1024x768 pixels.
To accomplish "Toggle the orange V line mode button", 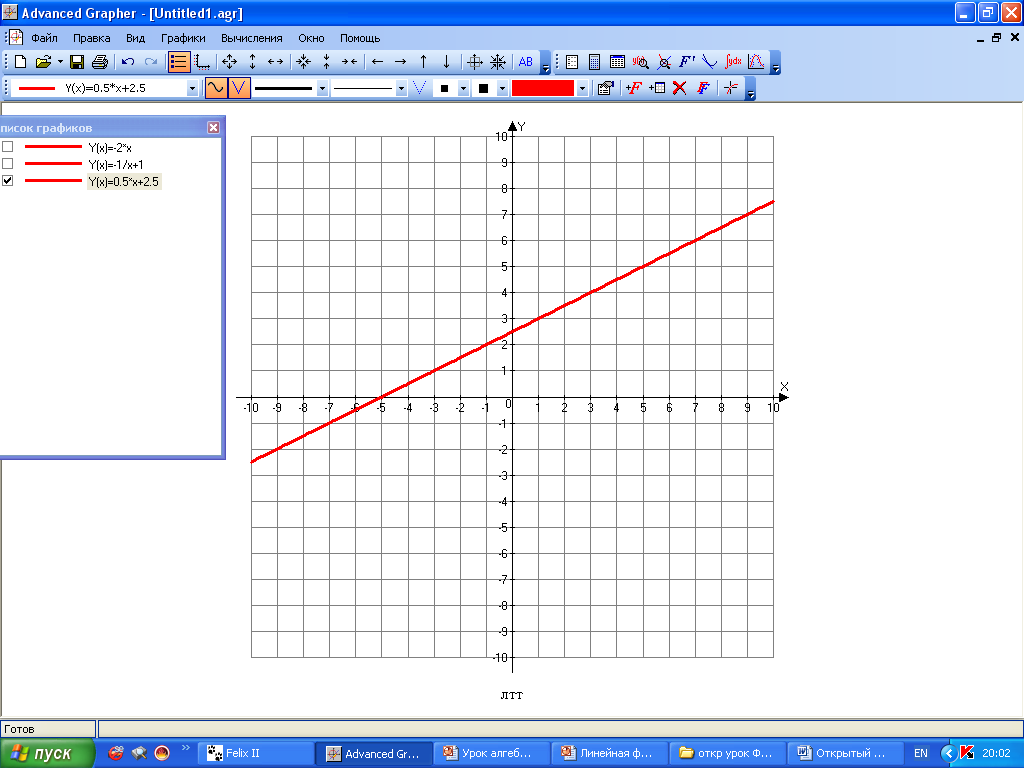I will (239, 88).
